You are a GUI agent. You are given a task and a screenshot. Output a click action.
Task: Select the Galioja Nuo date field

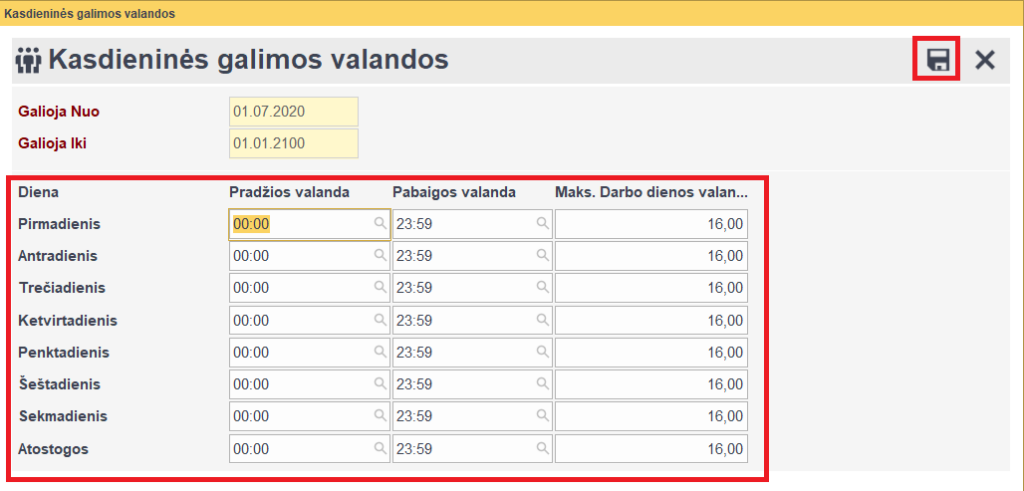[293, 111]
